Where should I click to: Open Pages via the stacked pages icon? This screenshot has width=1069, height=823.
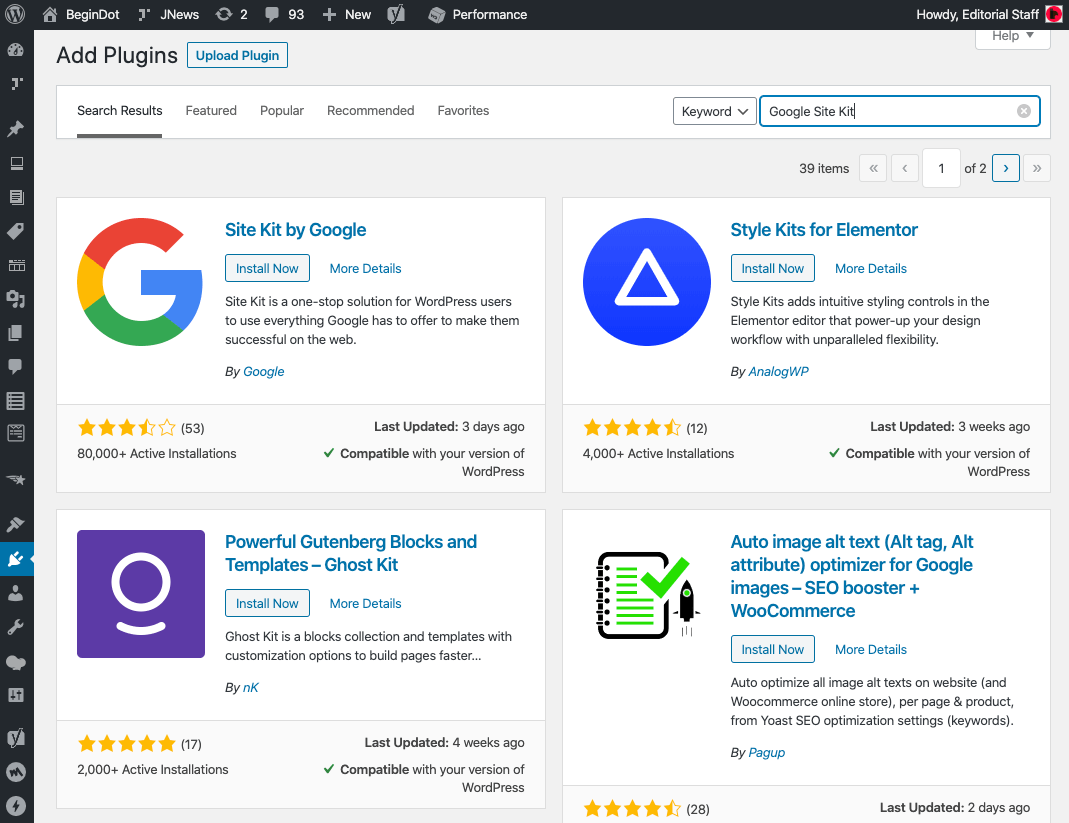click(x=16, y=333)
